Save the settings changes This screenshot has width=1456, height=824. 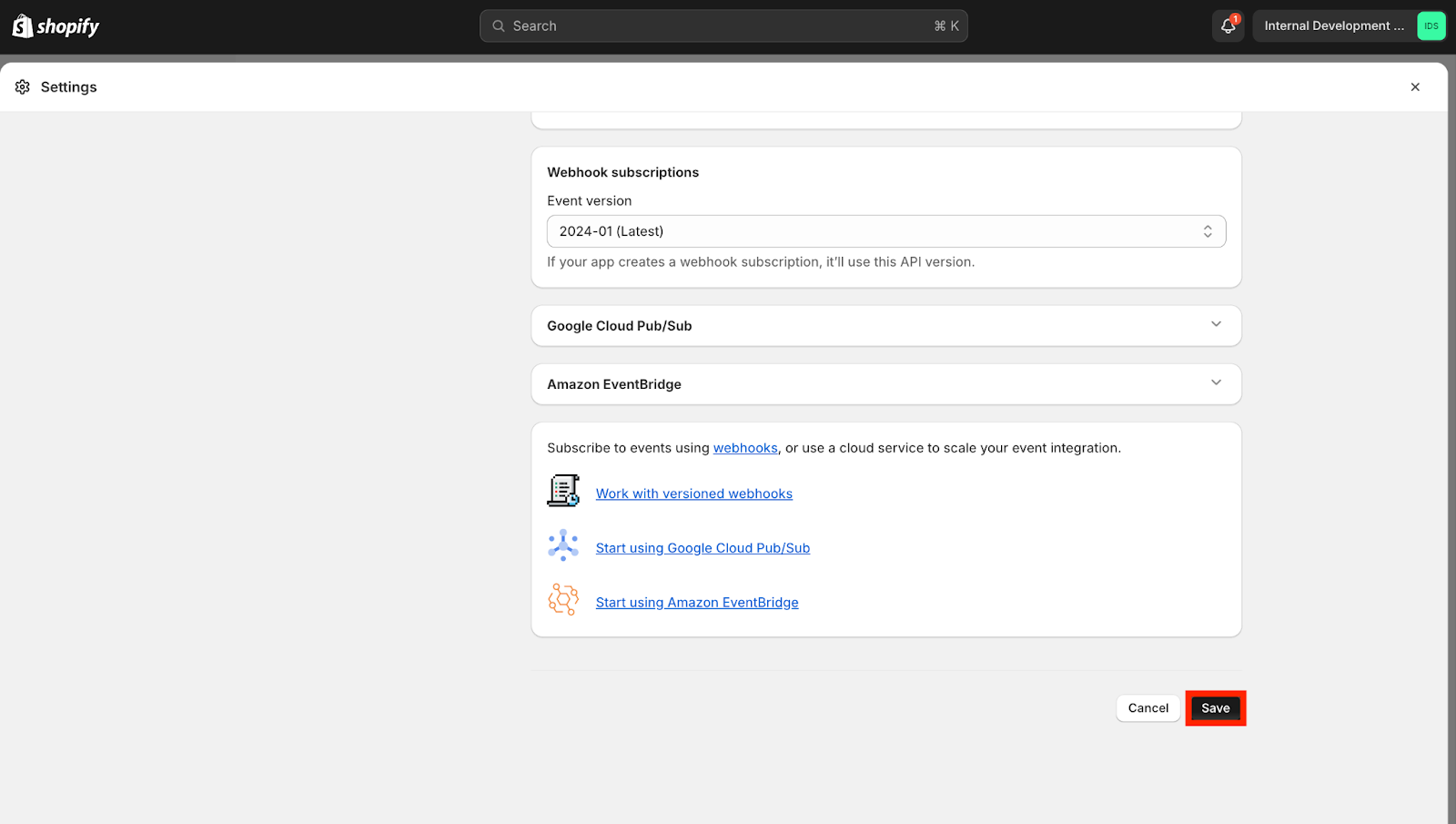coord(1216,708)
